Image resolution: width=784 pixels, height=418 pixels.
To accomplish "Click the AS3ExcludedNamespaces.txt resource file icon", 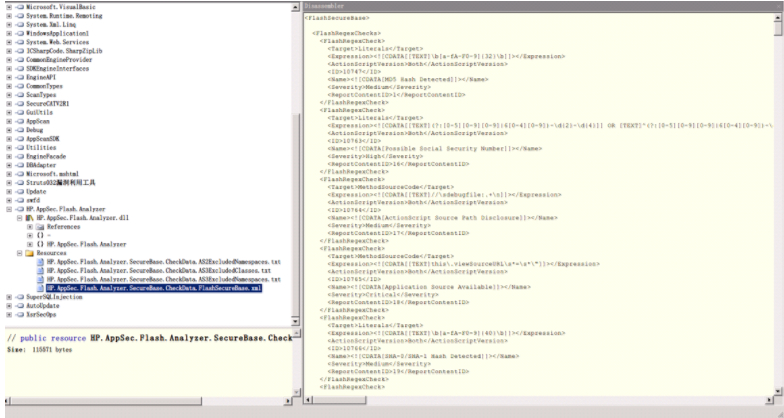I will click(x=40, y=280).
